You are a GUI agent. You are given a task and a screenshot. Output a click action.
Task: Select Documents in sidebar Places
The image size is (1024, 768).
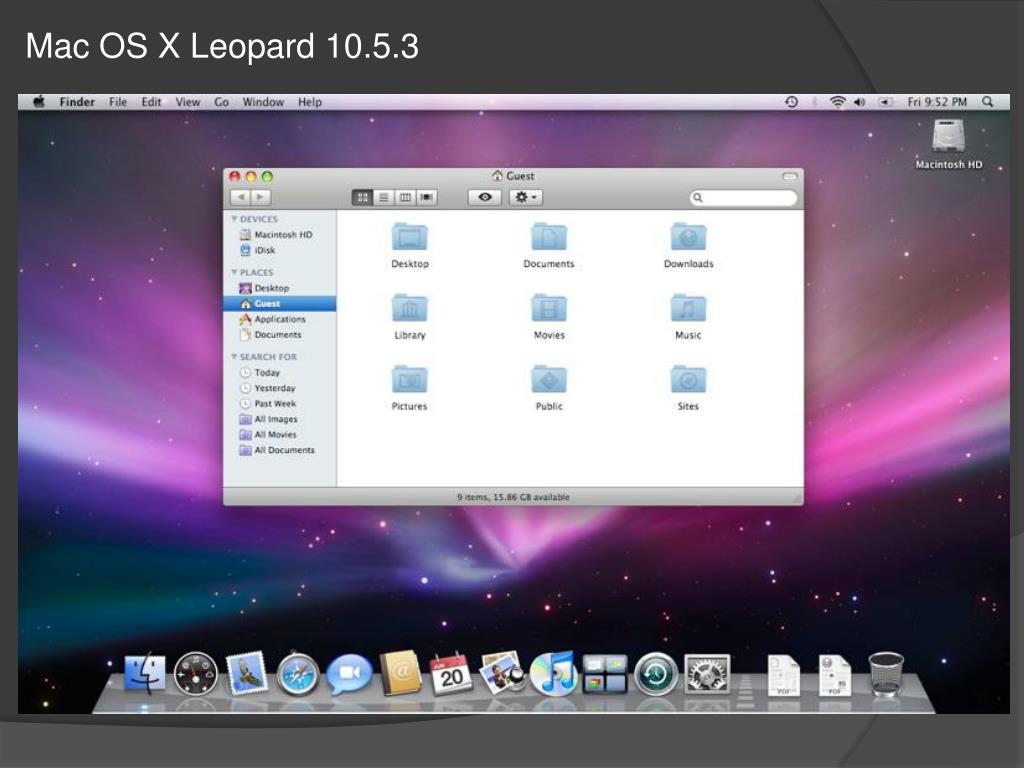(280, 335)
